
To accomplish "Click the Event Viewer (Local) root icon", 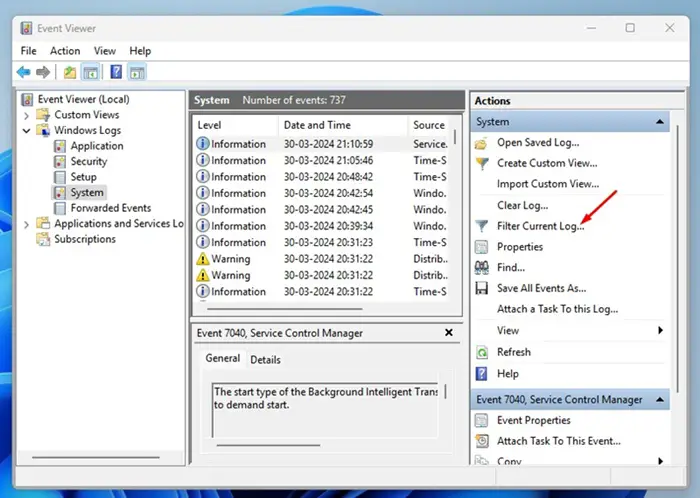I will click(27, 99).
